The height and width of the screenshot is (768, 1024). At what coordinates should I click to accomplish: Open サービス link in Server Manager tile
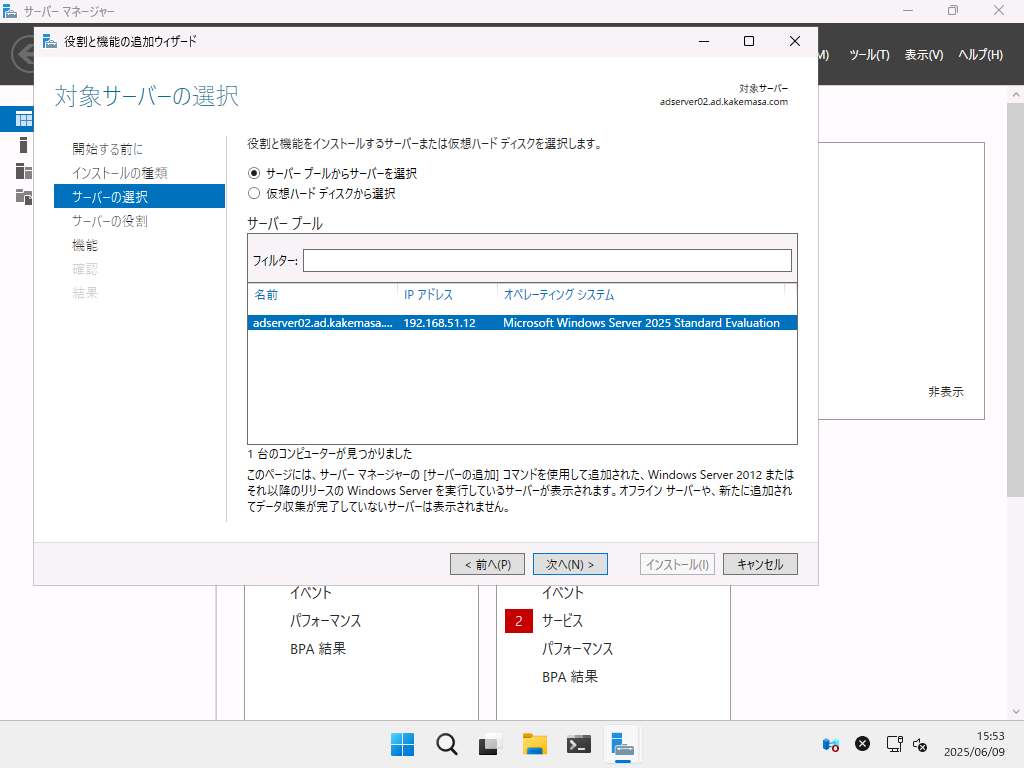point(562,621)
